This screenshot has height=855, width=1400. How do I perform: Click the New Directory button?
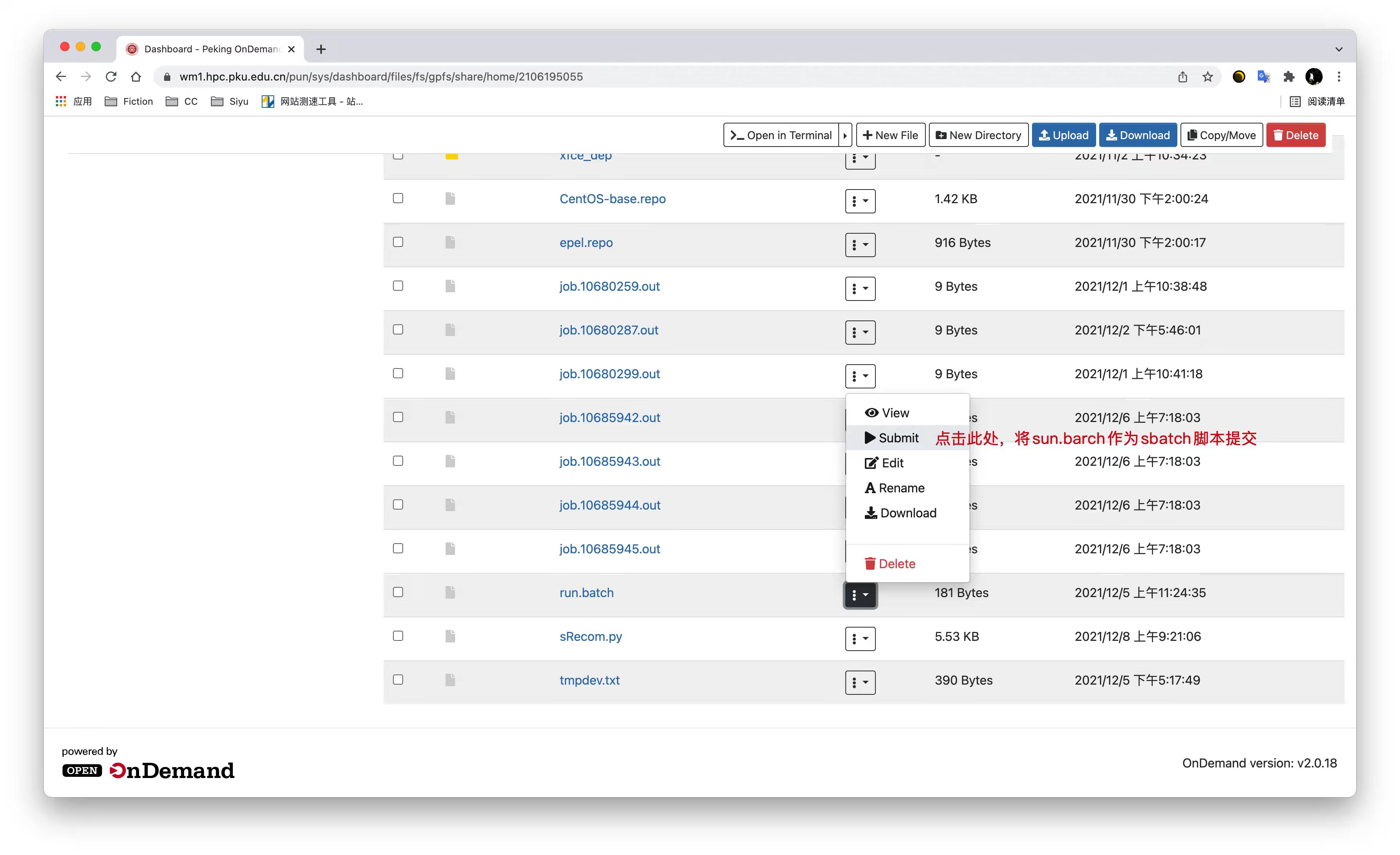coord(979,135)
